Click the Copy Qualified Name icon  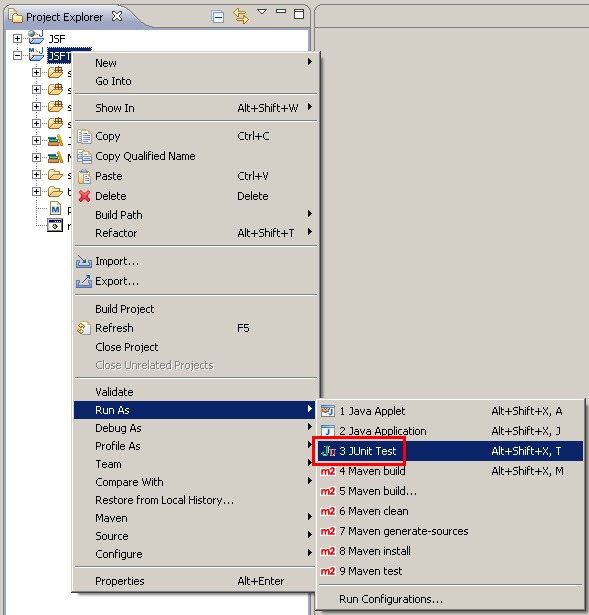[x=84, y=156]
